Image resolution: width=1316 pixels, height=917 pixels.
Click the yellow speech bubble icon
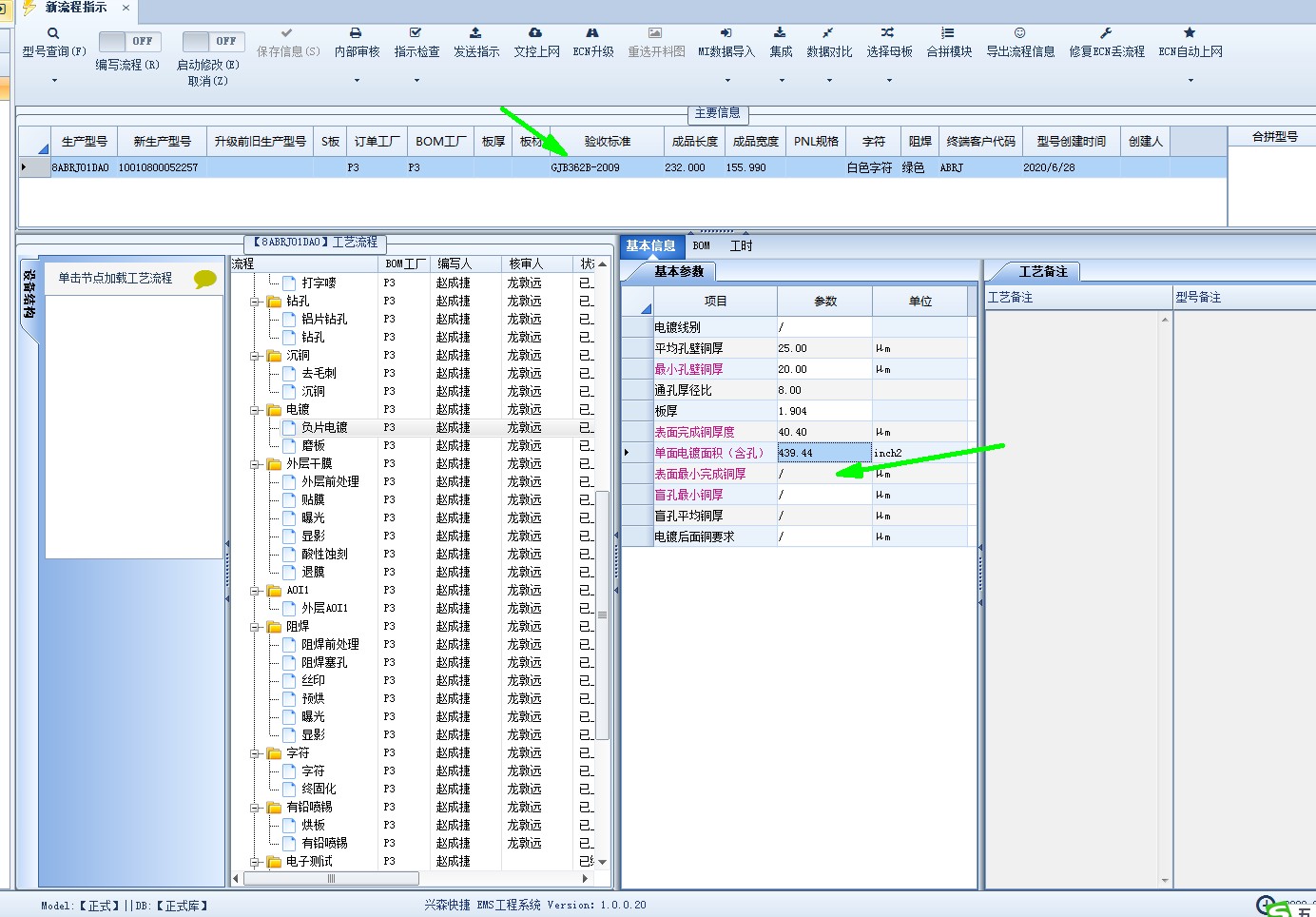click(205, 279)
